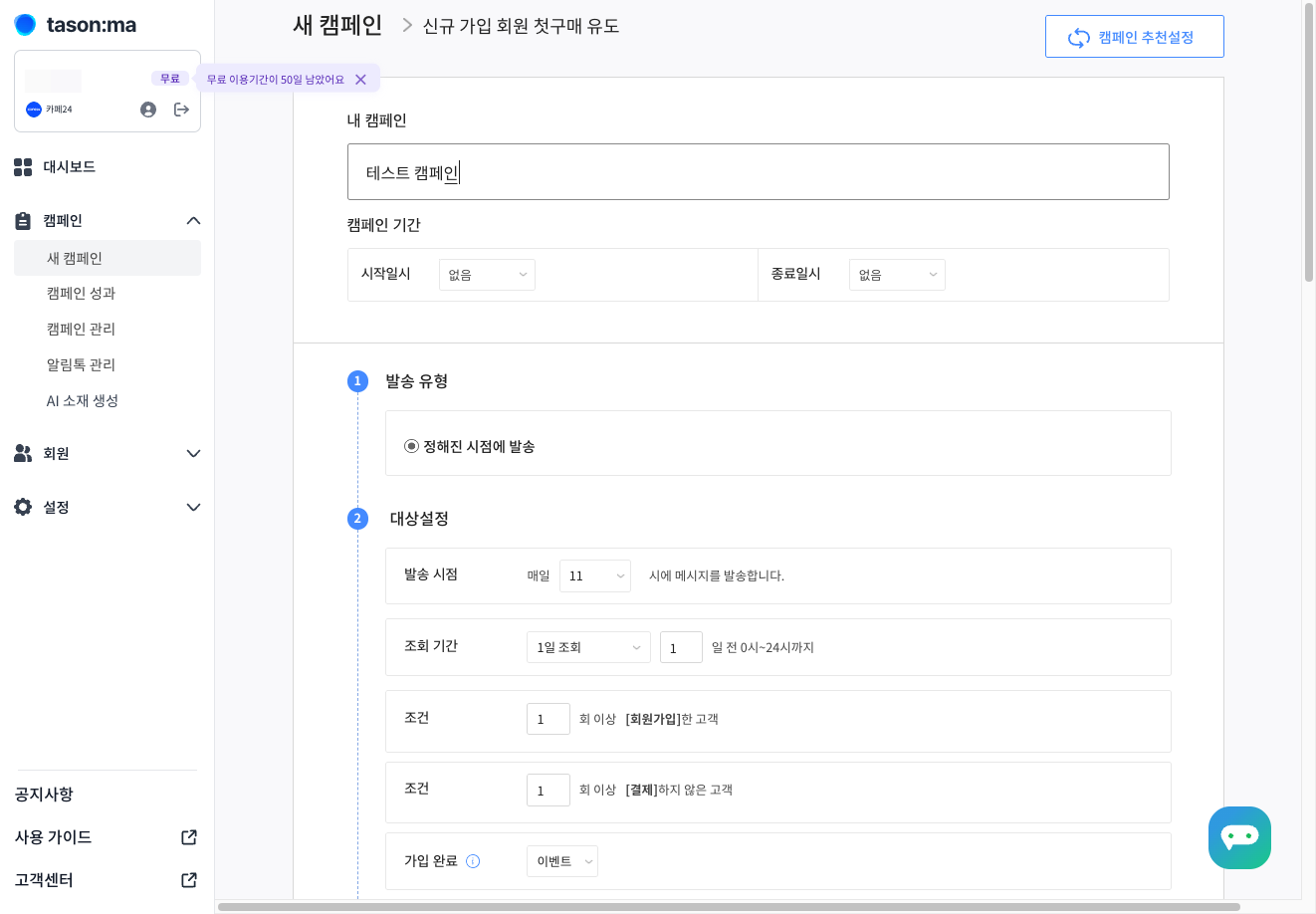Open the 1일 조회 period dropdown
The width and height of the screenshot is (1316, 914).
(588, 647)
